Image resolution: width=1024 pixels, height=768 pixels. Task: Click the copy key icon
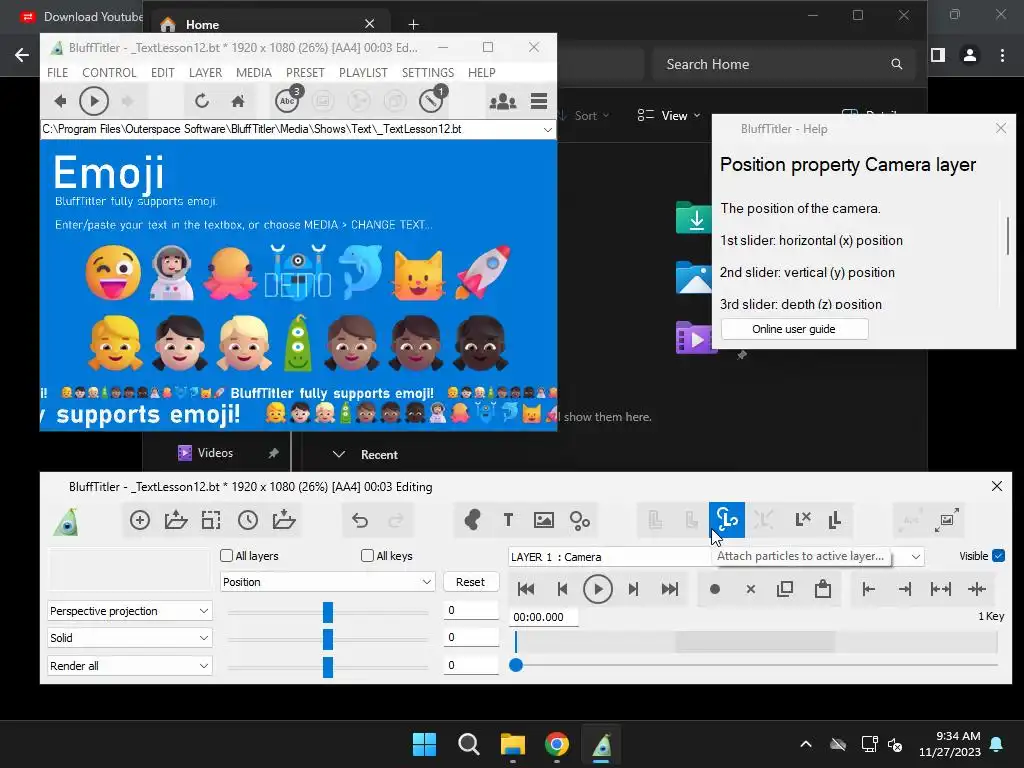pos(785,589)
